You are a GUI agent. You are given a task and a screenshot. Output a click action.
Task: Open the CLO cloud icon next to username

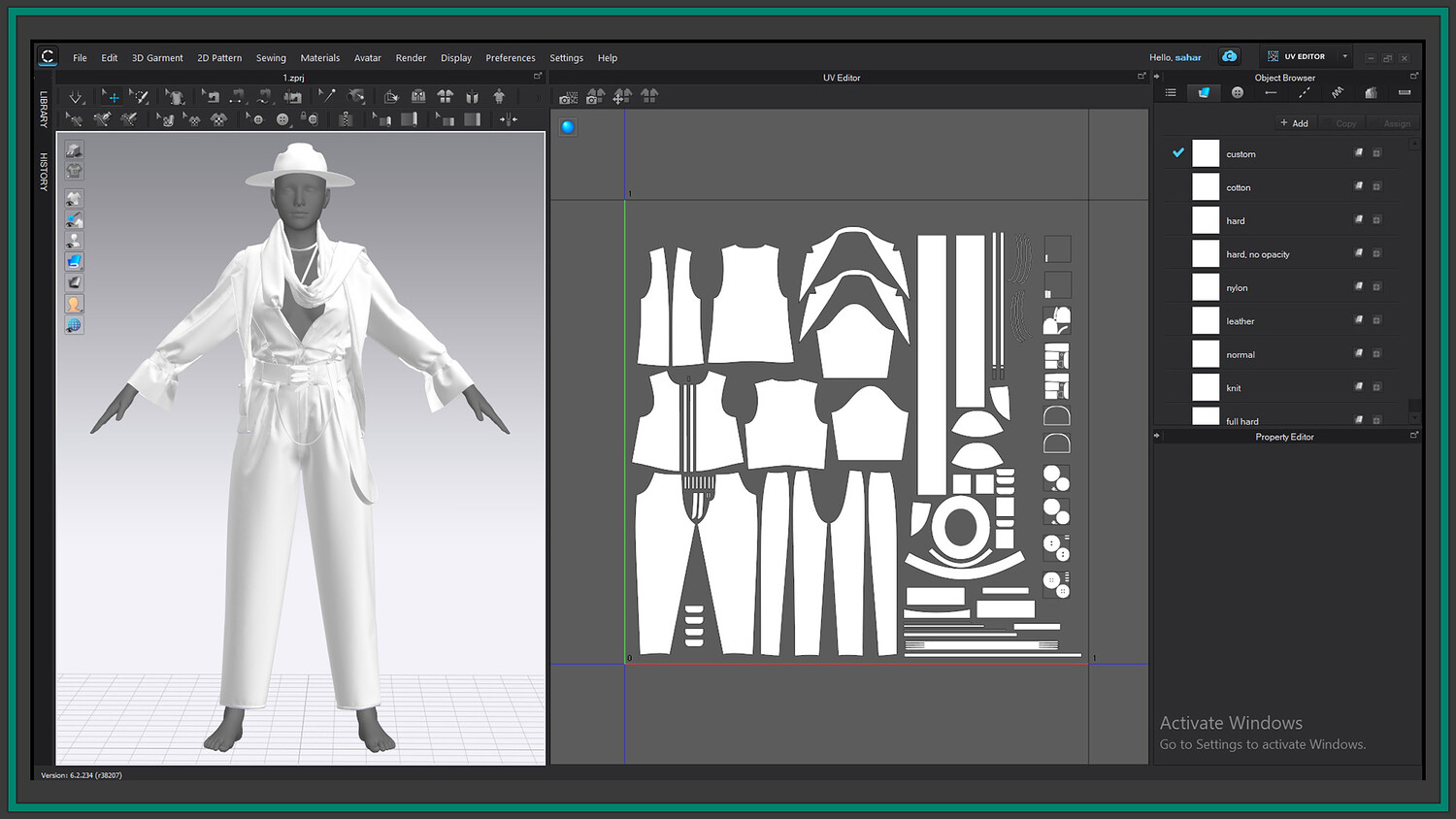1230,57
